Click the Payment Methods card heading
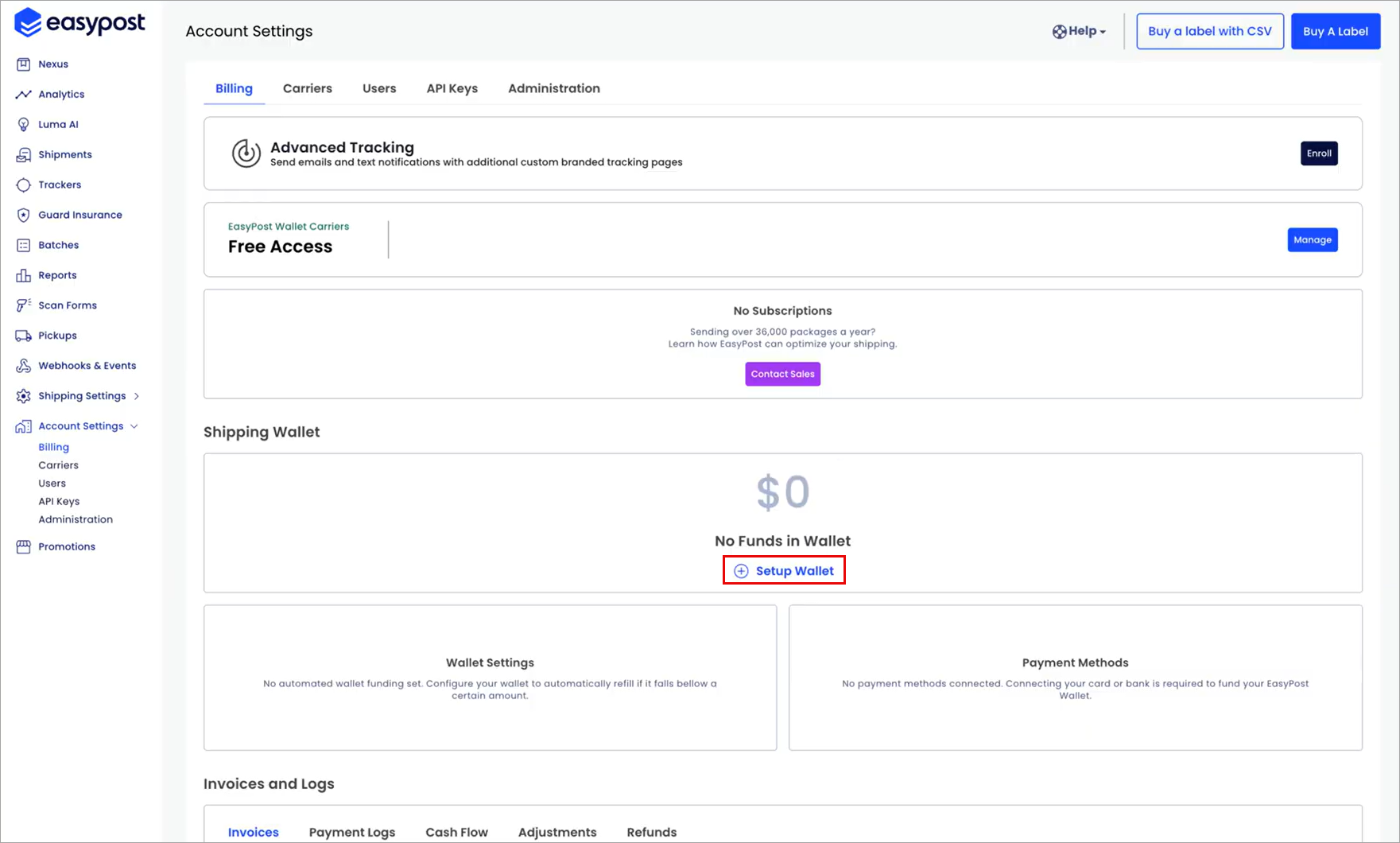This screenshot has width=1400, height=843. coord(1076,663)
